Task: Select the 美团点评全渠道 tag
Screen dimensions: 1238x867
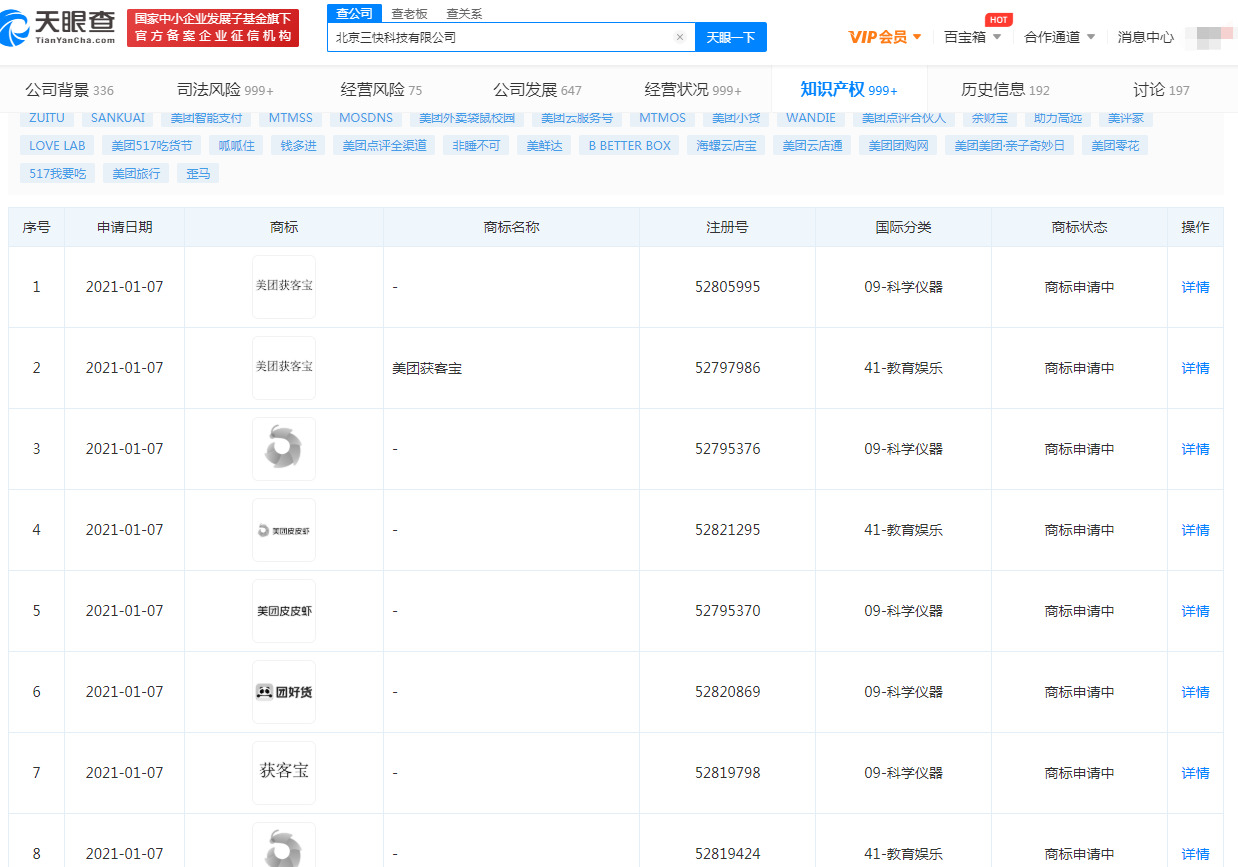Action: point(385,145)
